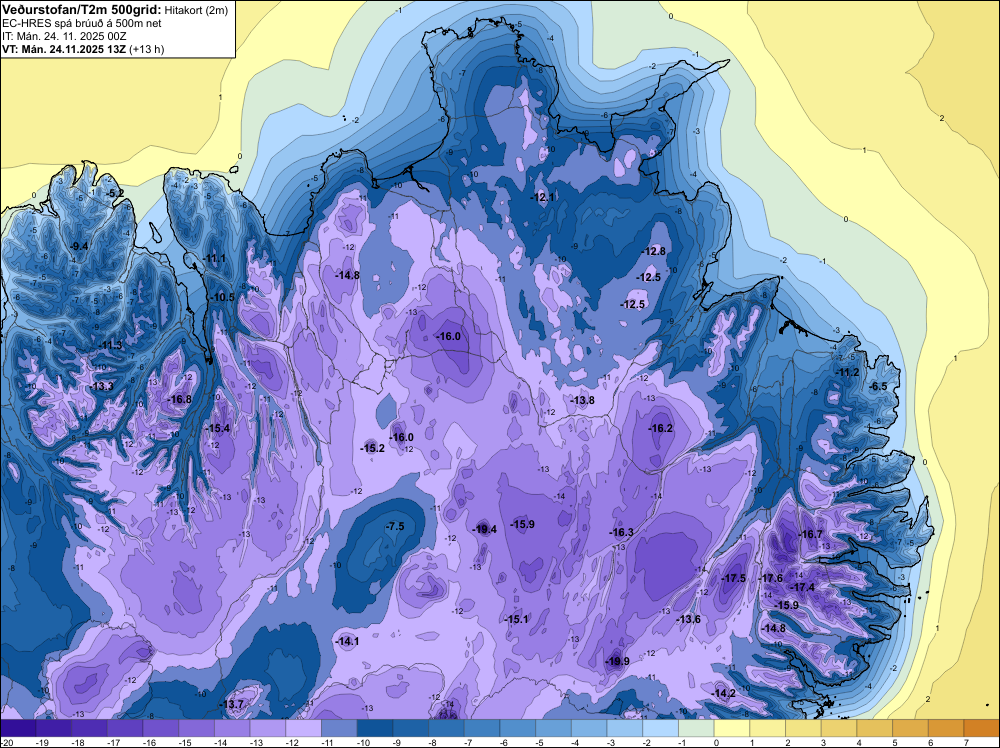
Task: Click the '7' tick label in the color bar
Action: coord(967,742)
